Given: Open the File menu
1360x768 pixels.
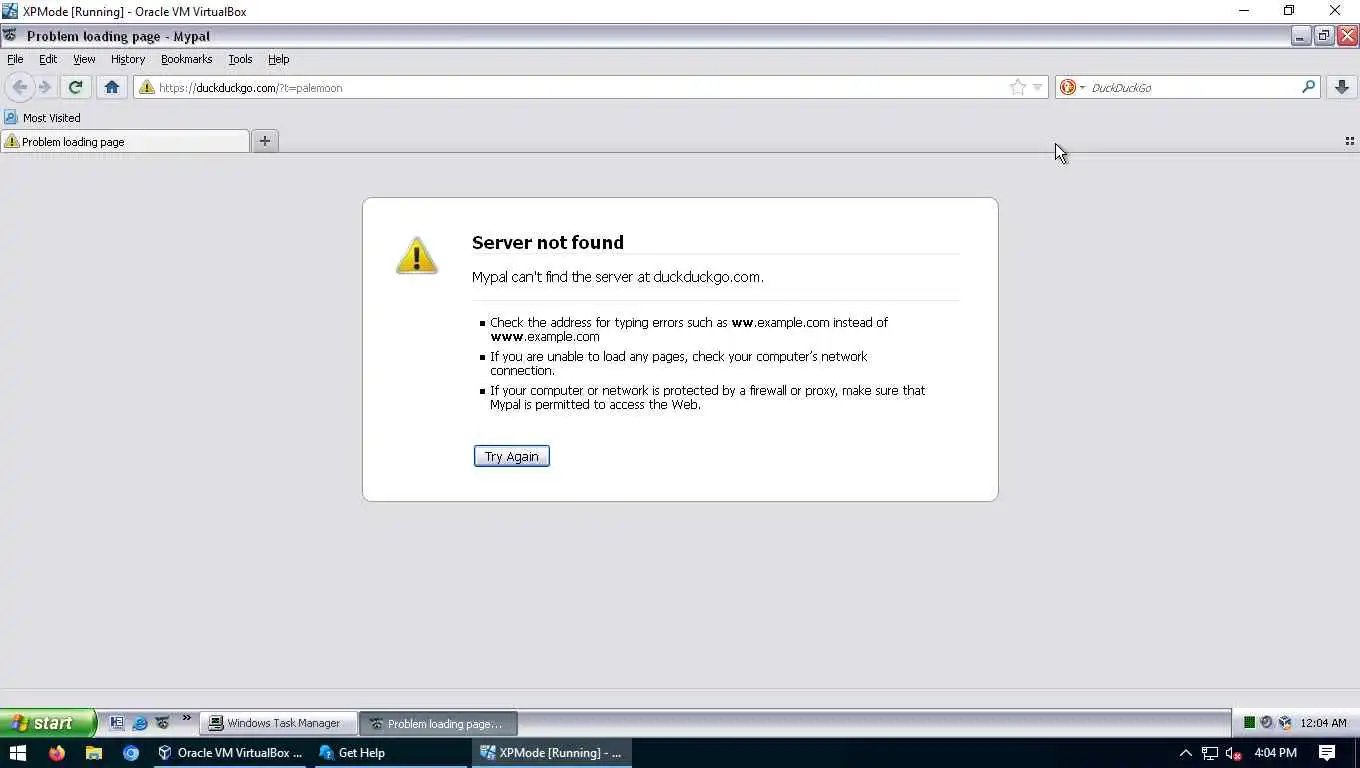Looking at the screenshot, I should pos(15,59).
